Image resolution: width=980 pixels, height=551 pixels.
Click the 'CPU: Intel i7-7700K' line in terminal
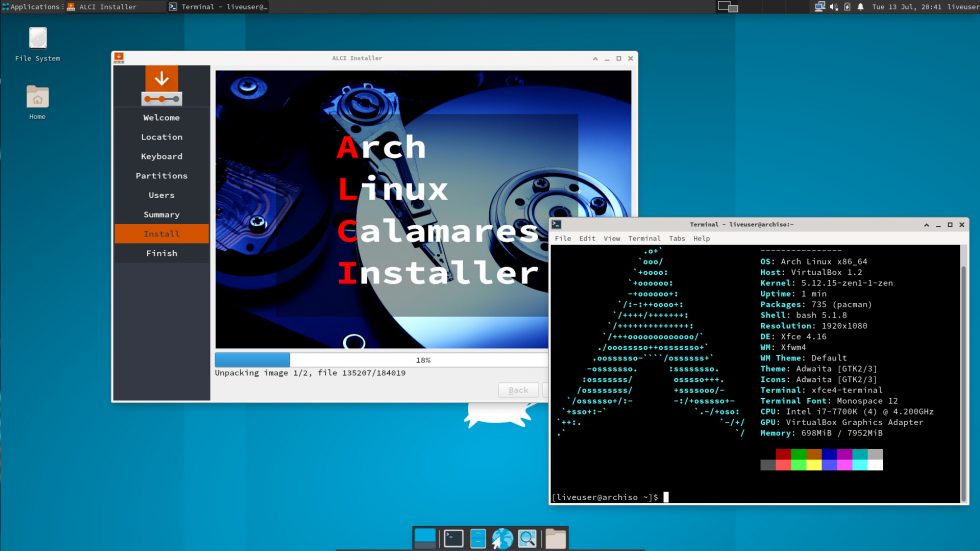coord(847,412)
